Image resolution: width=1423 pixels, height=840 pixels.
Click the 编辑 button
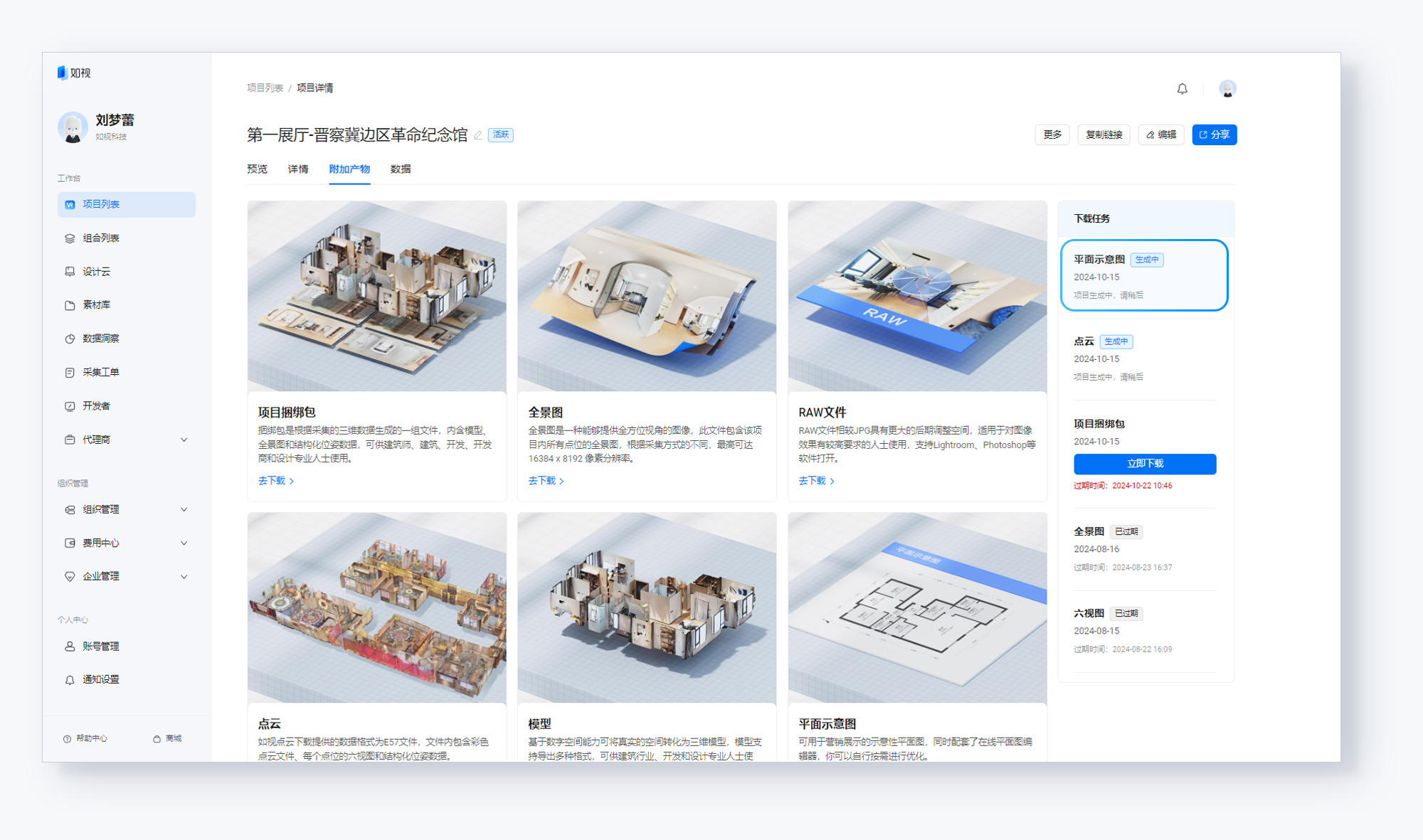tap(1161, 134)
